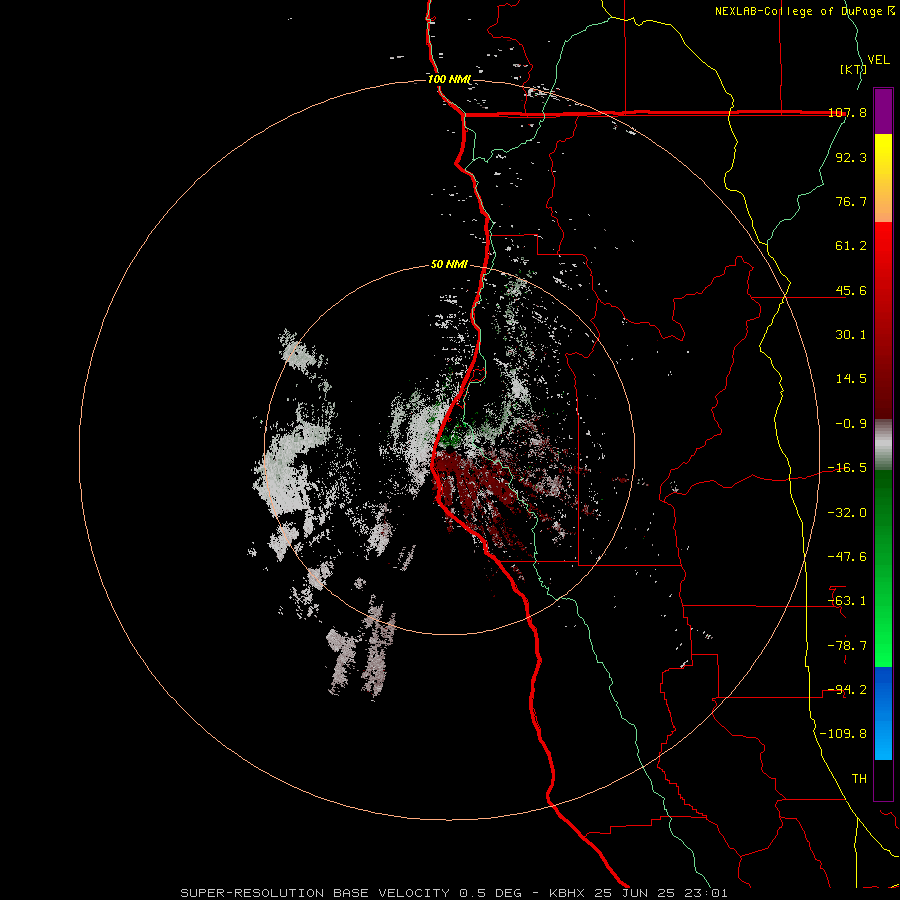Image resolution: width=900 pixels, height=900 pixels.
Task: Click the -32.0 velocity scale value
Action: pyautogui.click(x=847, y=513)
